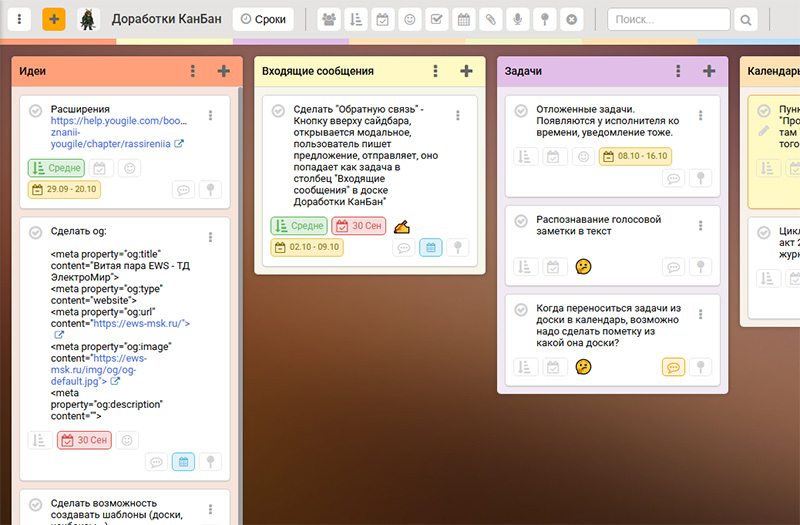Toggle the microphone voice filter in toolbar

[x=518, y=19]
